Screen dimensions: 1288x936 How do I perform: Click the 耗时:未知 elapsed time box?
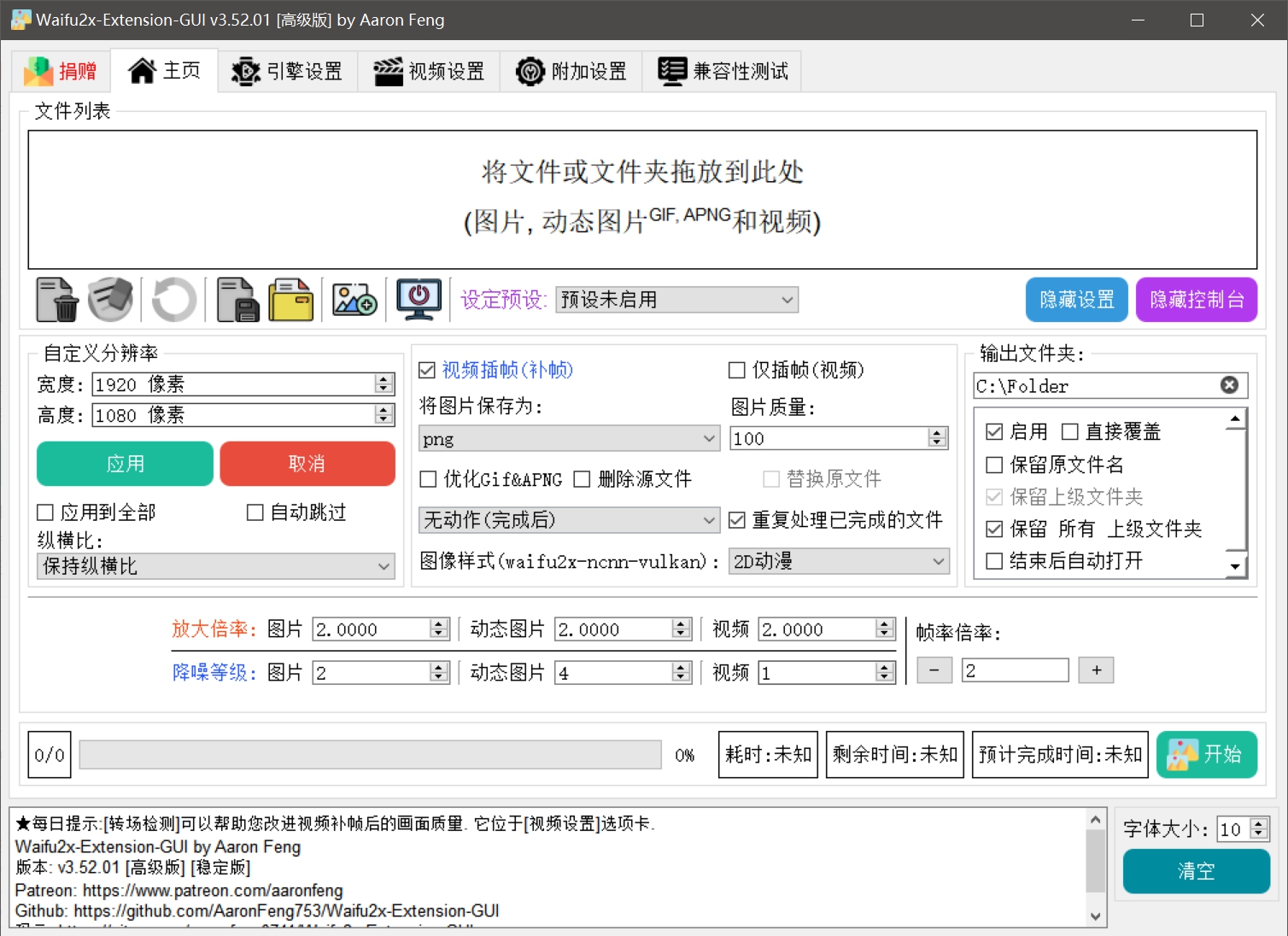coord(768,755)
